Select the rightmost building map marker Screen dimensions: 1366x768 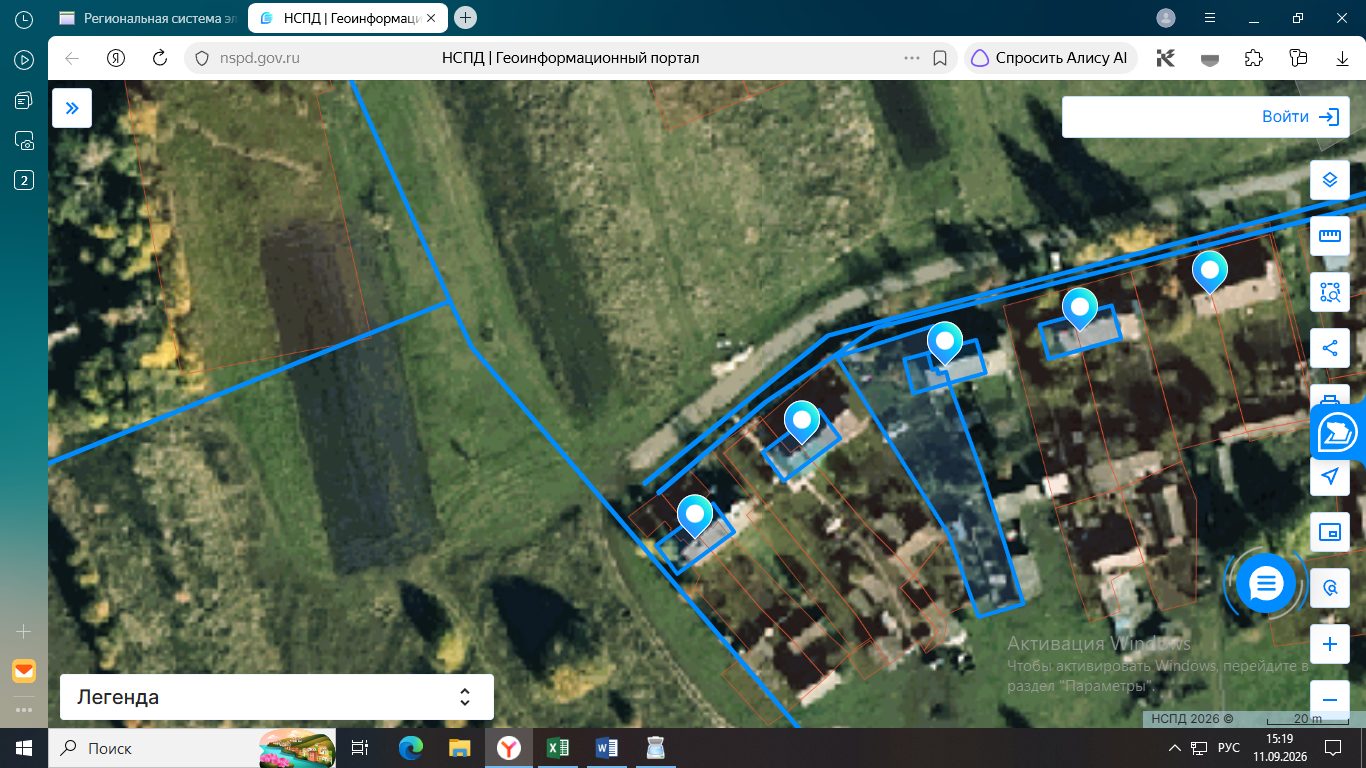click(x=1210, y=272)
